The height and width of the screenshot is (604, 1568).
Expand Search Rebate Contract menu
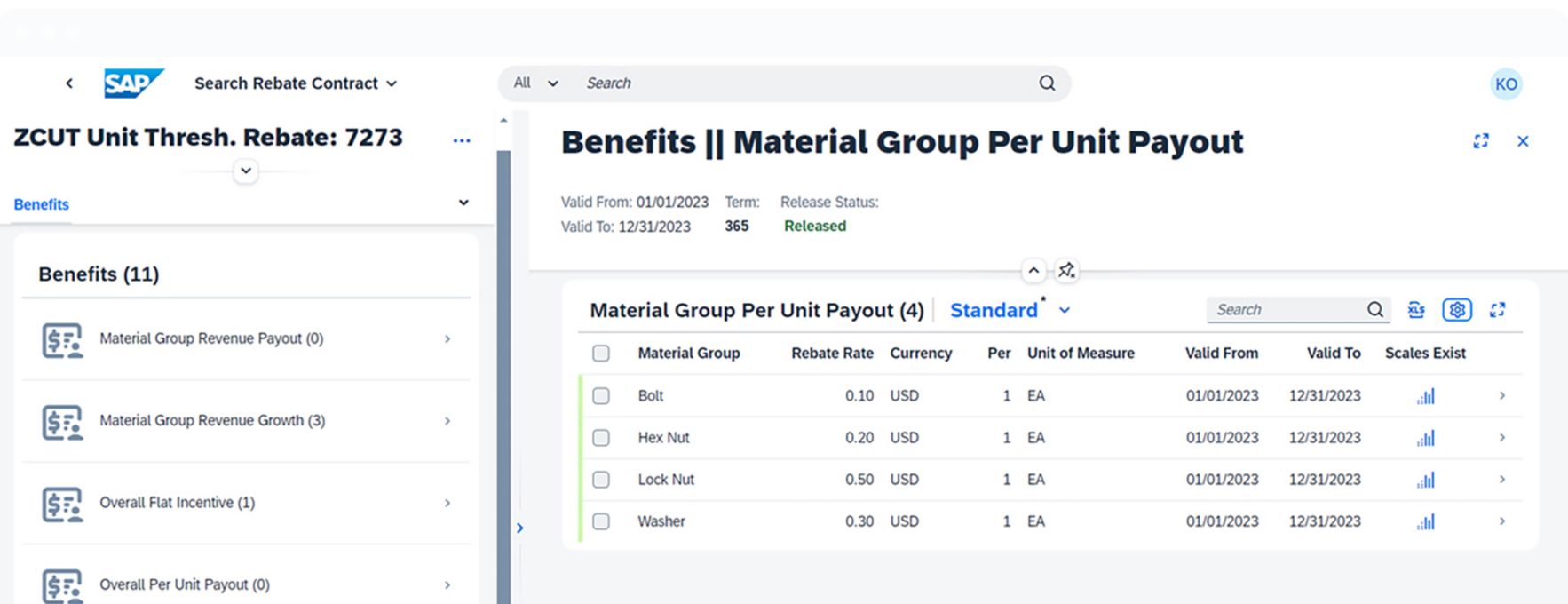tap(295, 83)
